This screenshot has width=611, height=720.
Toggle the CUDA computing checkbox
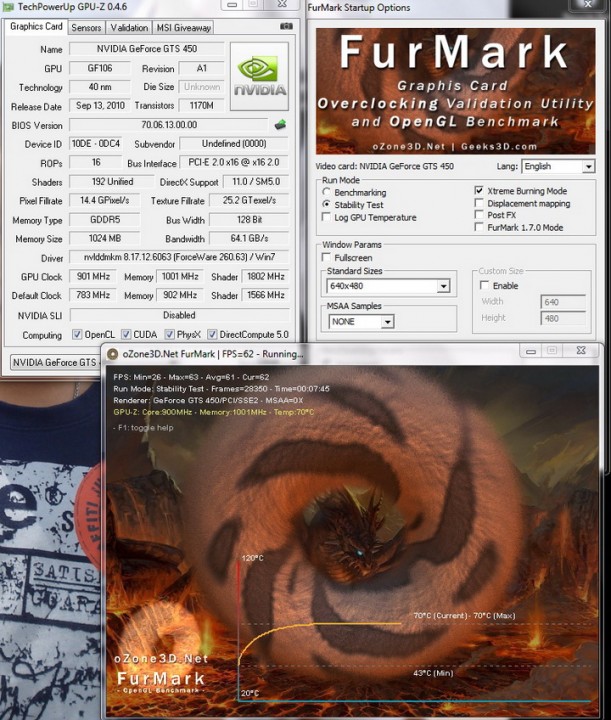click(126, 334)
